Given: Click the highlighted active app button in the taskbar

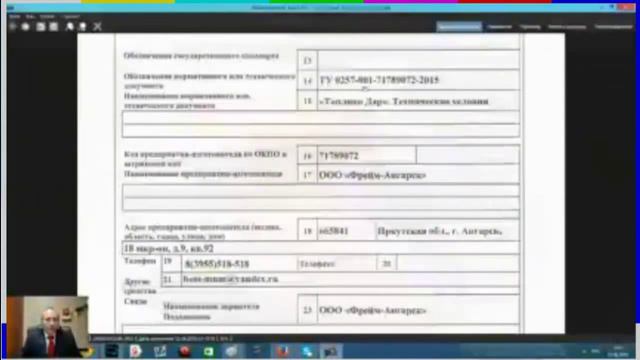Looking at the screenshot, I should pyautogui.click(x=331, y=351).
